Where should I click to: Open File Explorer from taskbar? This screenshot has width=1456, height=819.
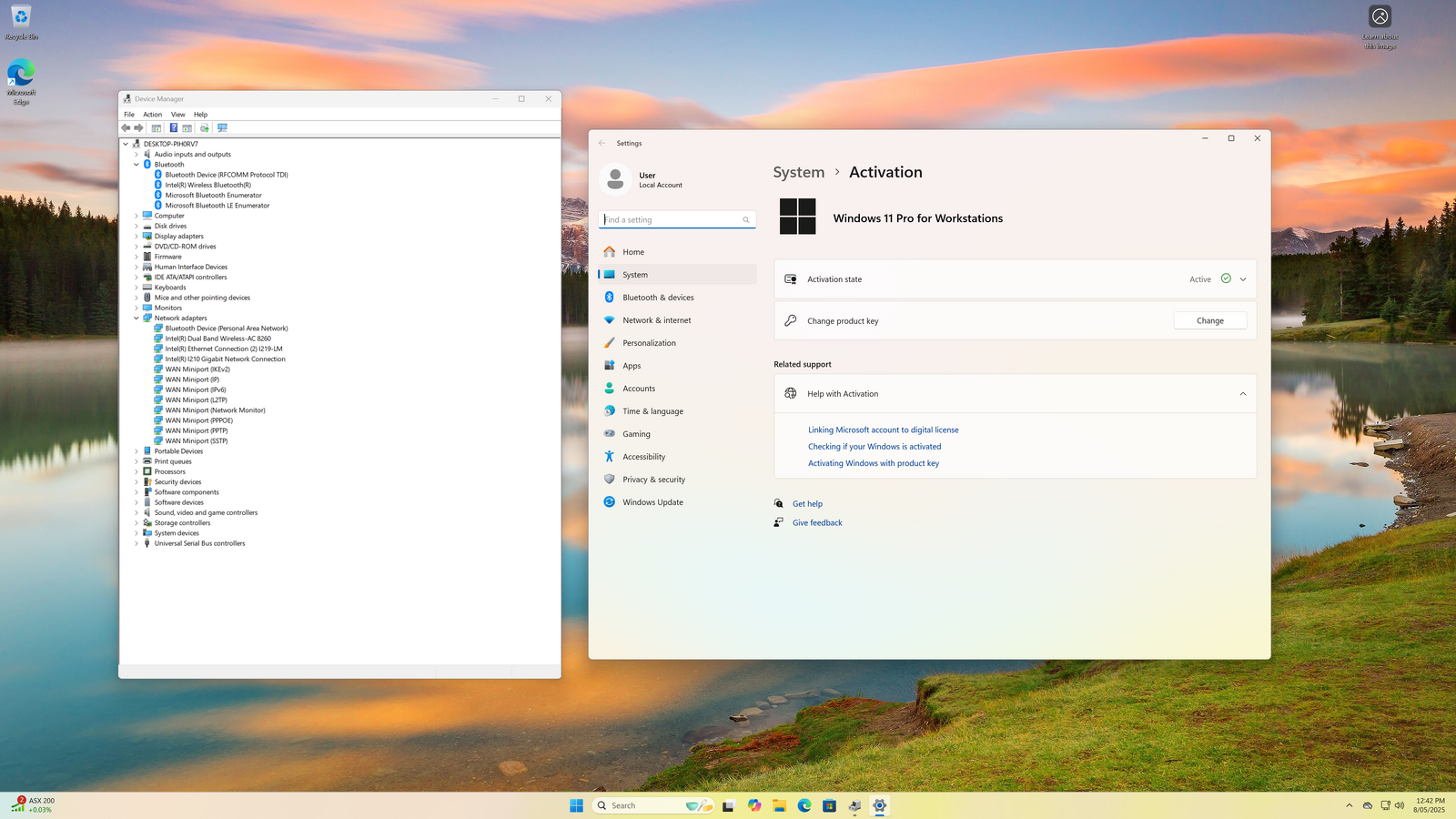pos(779,805)
